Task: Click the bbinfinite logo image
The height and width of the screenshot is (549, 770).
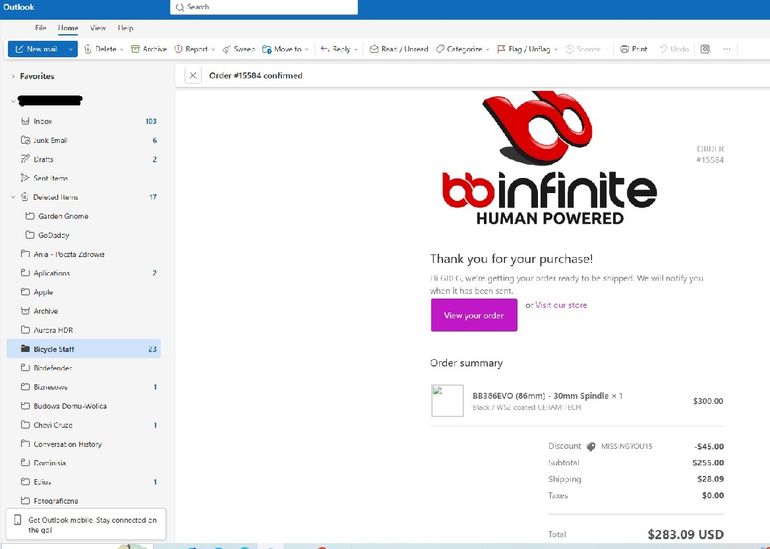Action: point(549,158)
